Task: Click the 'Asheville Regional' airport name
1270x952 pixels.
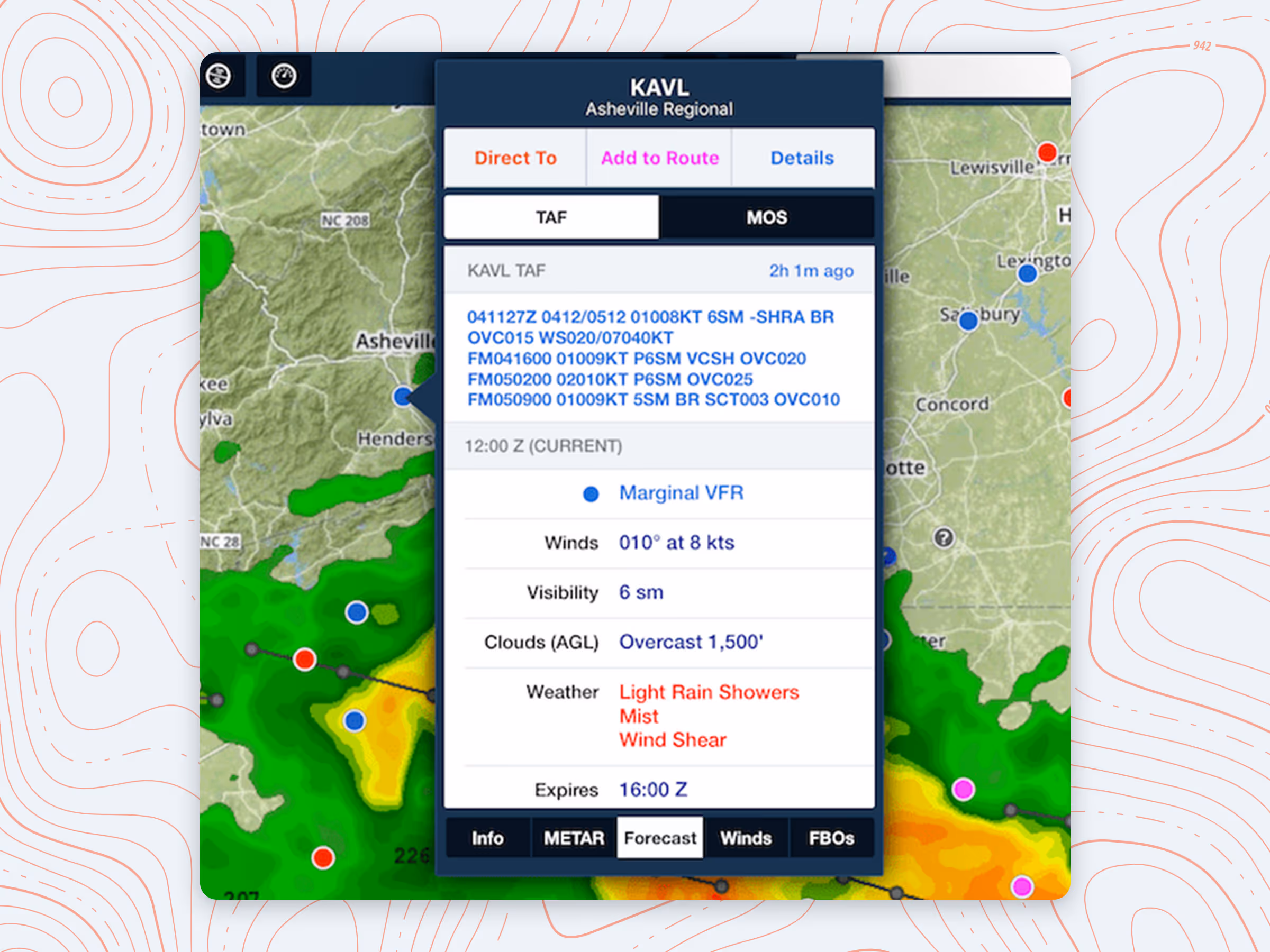Action: coord(659,109)
